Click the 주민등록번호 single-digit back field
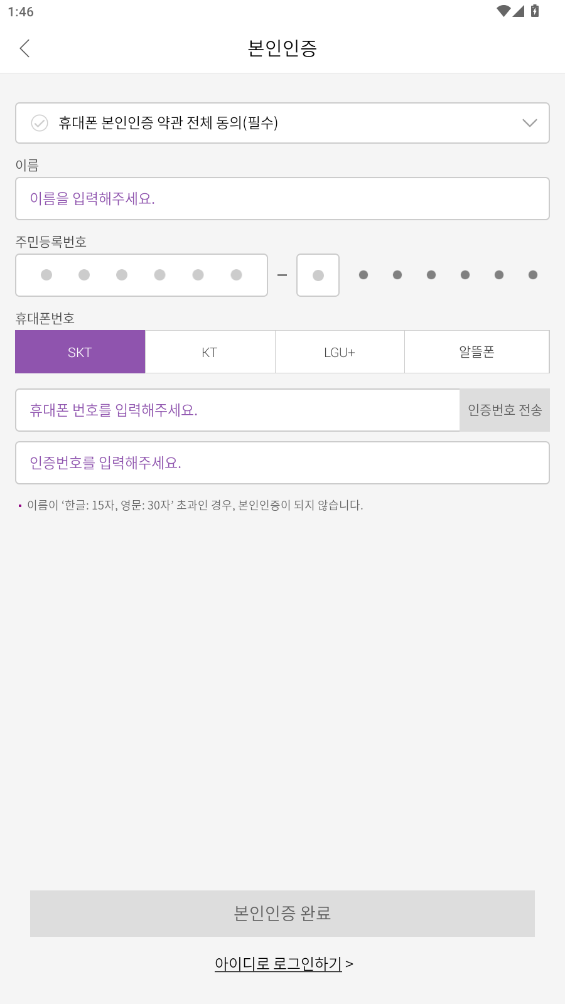The image size is (565, 1004). tap(318, 275)
